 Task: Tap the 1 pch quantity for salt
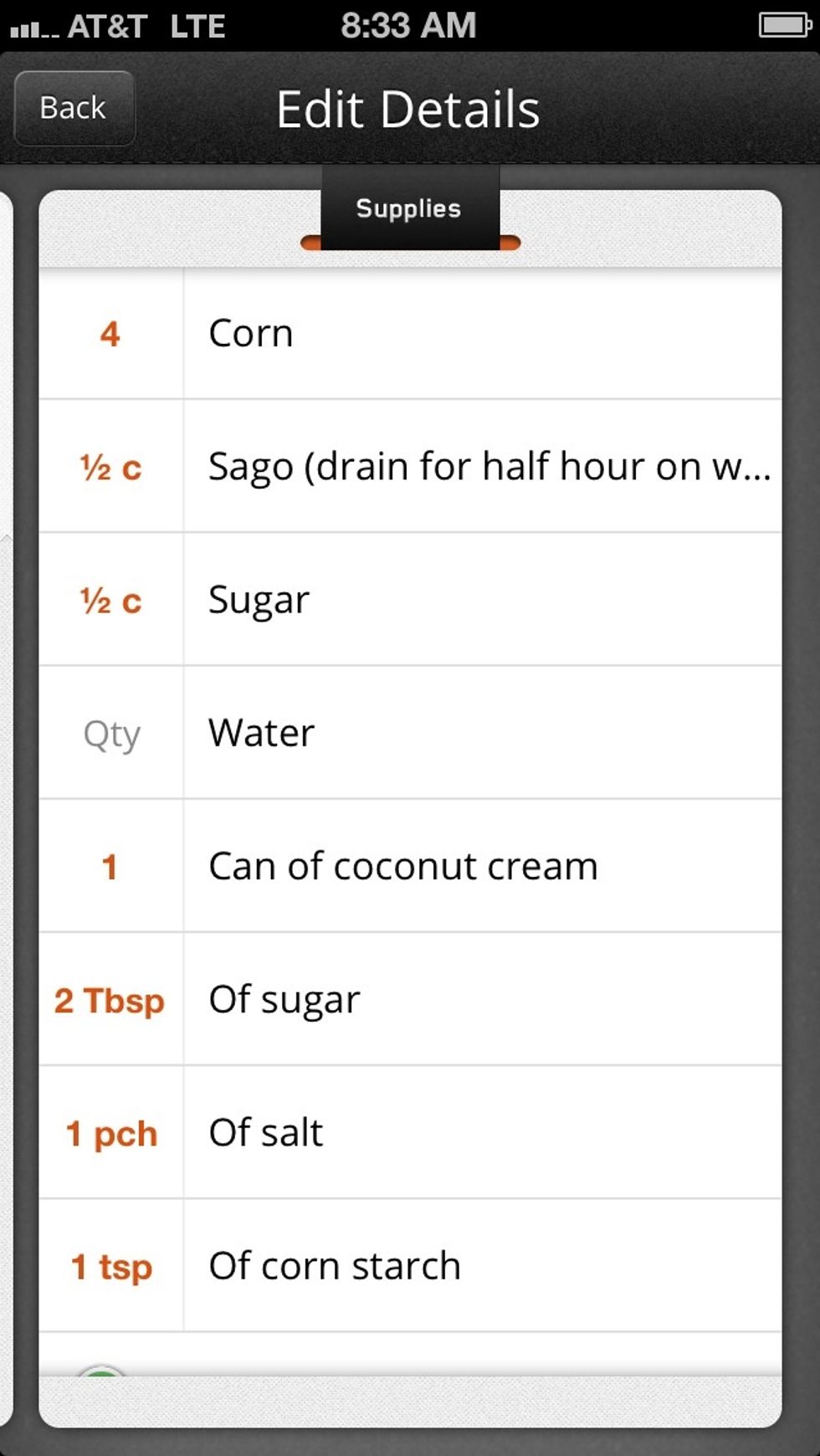pos(110,1134)
